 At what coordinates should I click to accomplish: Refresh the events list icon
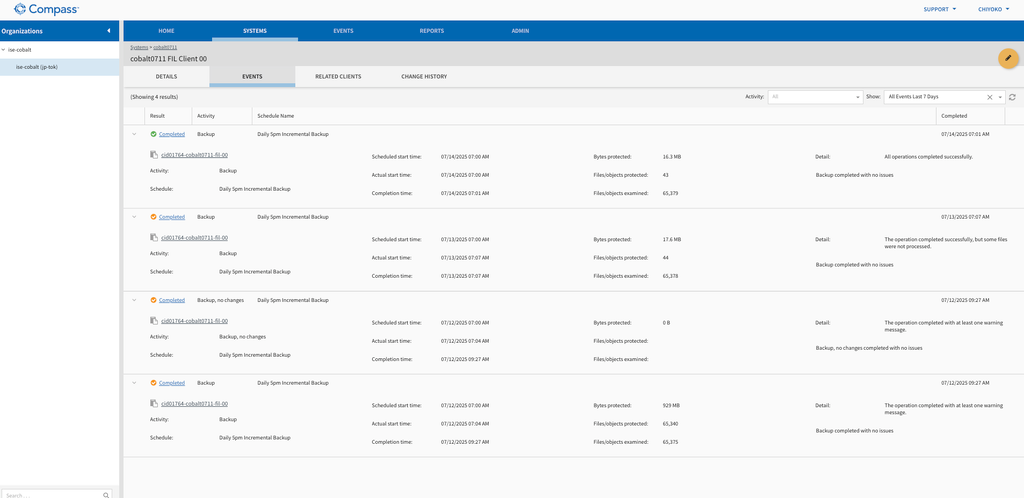click(x=1012, y=97)
